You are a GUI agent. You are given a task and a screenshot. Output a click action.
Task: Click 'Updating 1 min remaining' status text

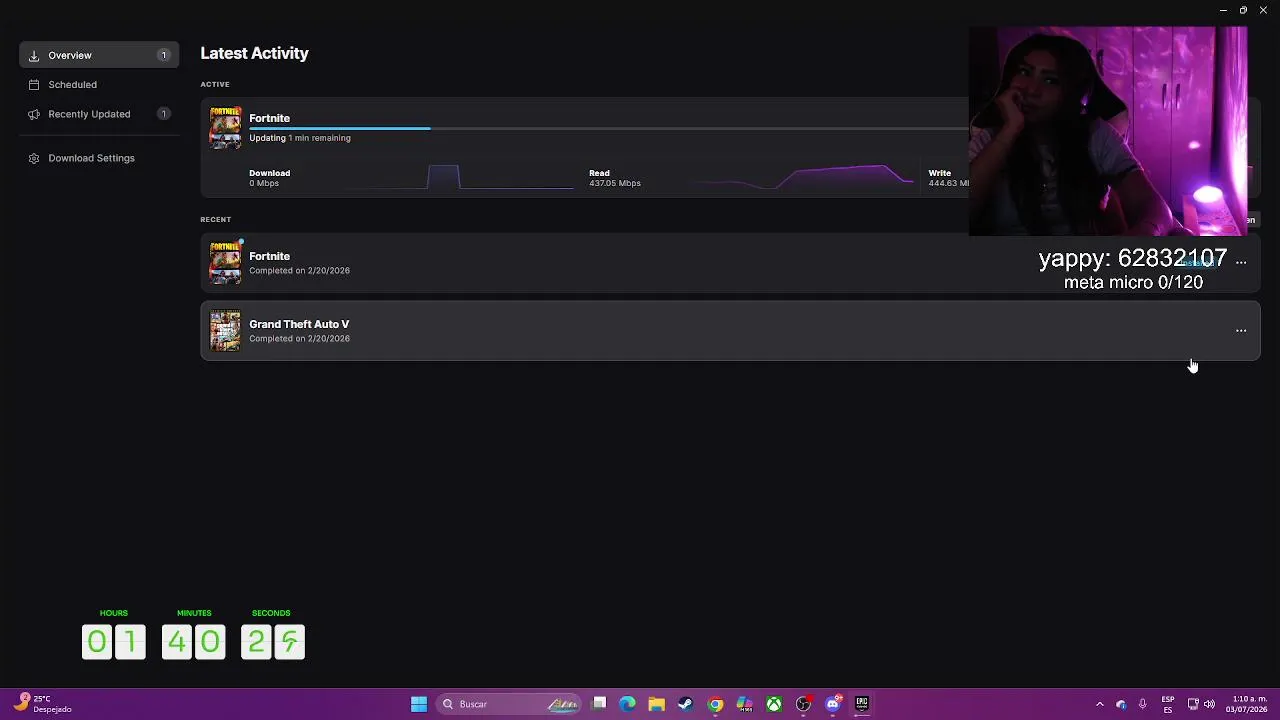(x=299, y=138)
